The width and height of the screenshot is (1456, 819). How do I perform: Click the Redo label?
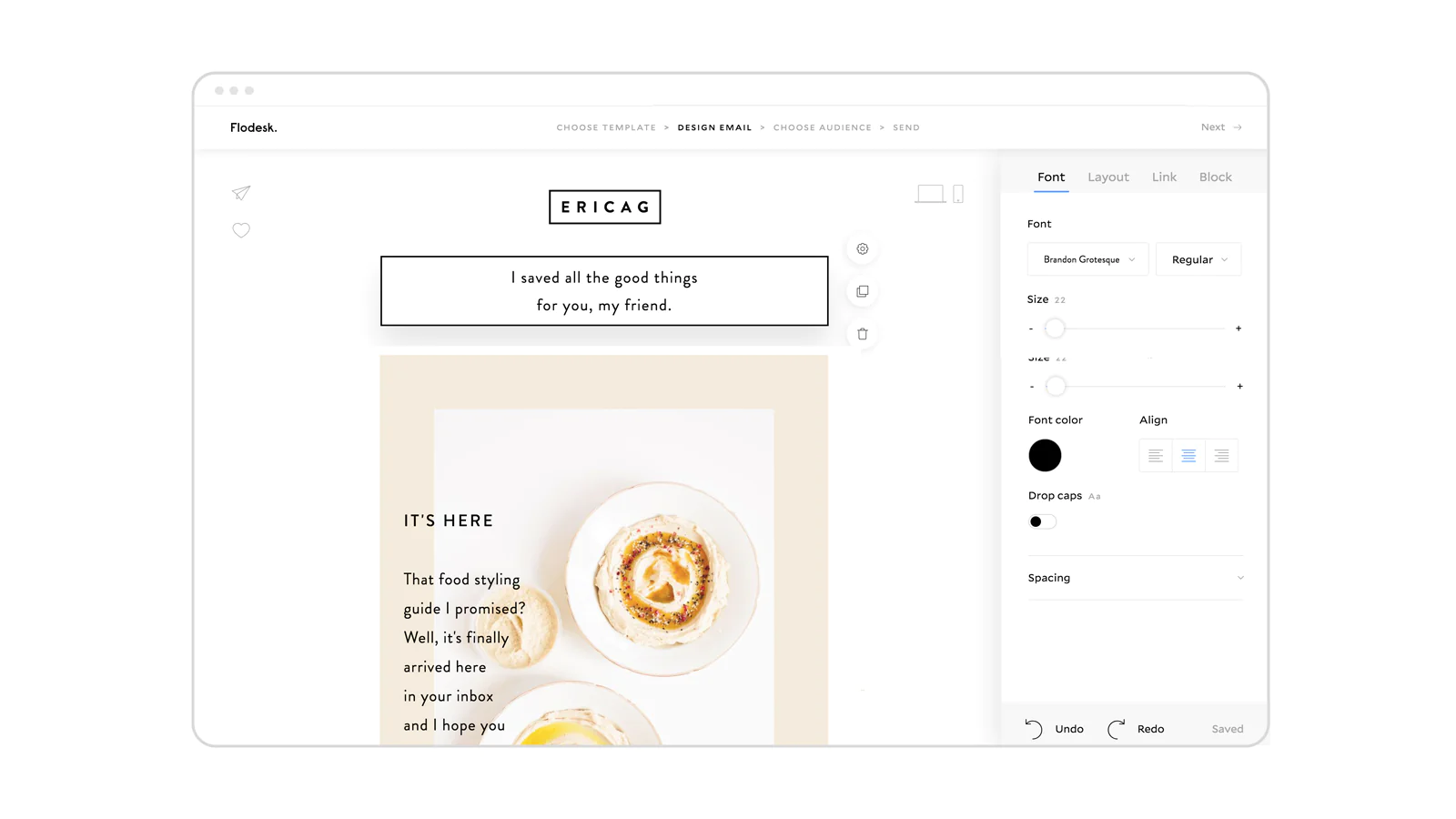click(x=1150, y=729)
